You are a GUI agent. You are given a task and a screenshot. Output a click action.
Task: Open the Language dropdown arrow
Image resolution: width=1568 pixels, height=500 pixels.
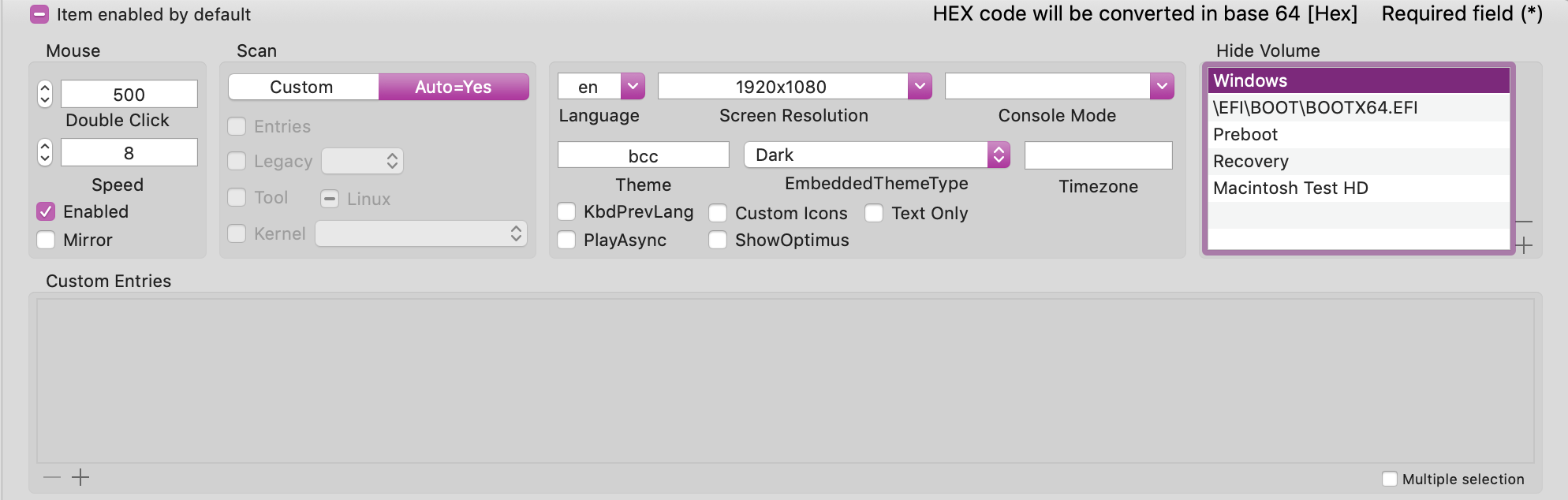tap(633, 86)
